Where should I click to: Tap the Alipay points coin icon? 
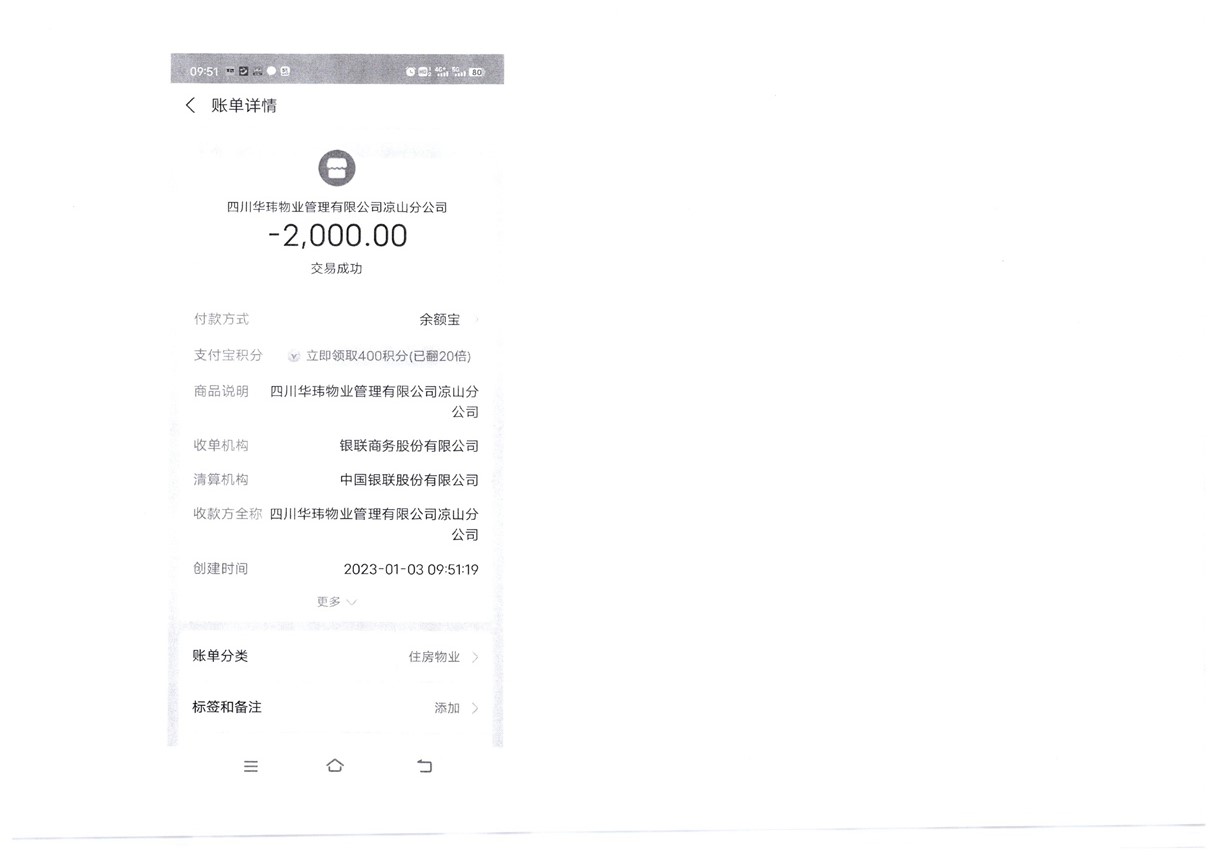294,356
